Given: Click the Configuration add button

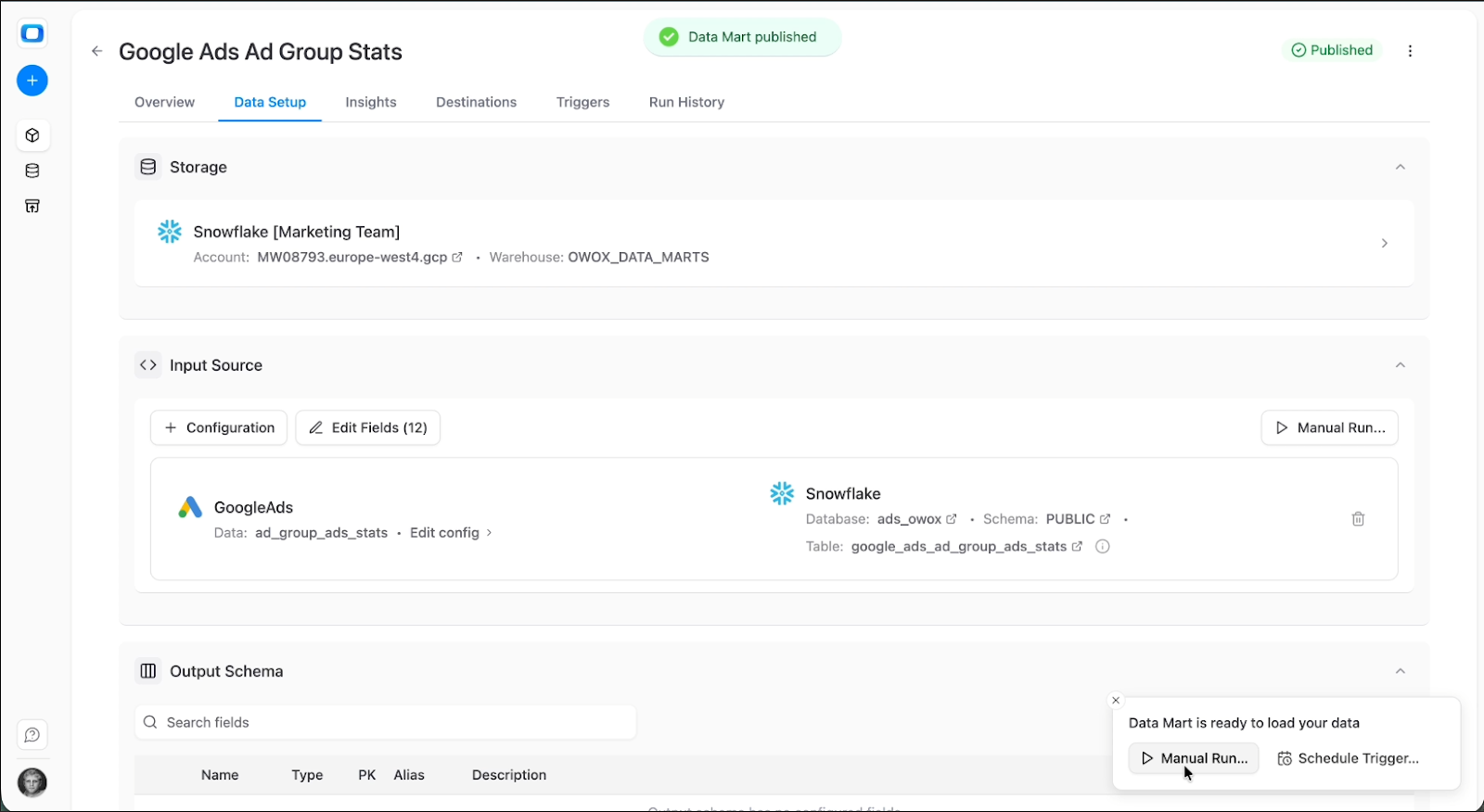Looking at the screenshot, I should tap(219, 427).
